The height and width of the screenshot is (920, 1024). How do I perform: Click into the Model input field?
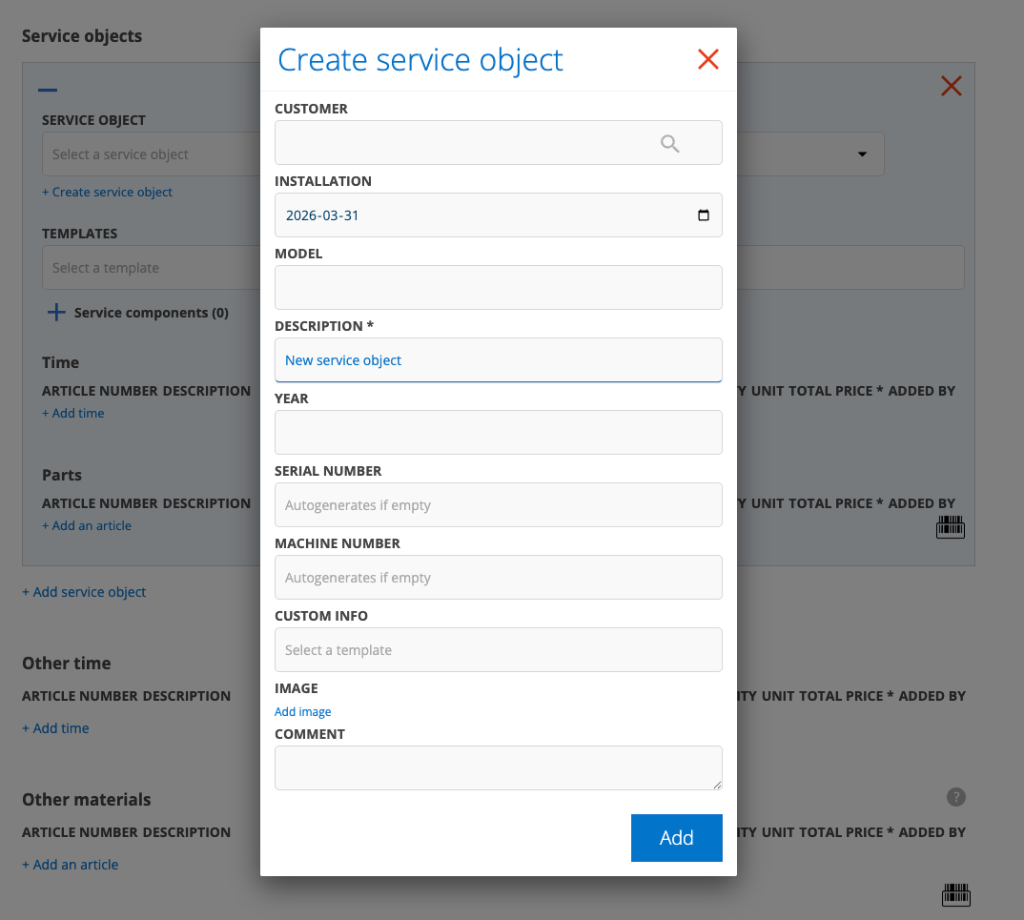[498, 288]
